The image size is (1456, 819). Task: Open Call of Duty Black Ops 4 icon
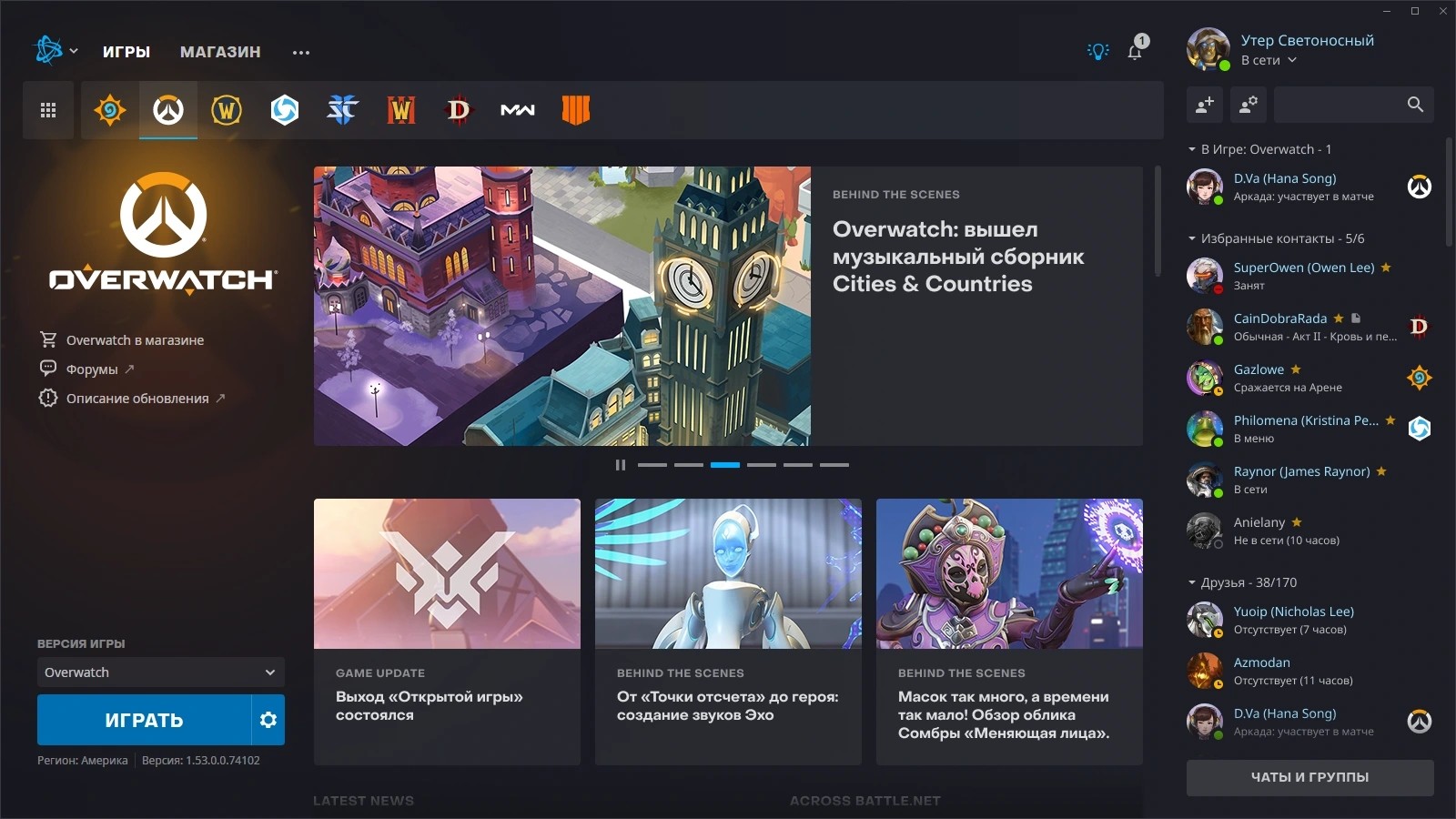coord(575,110)
